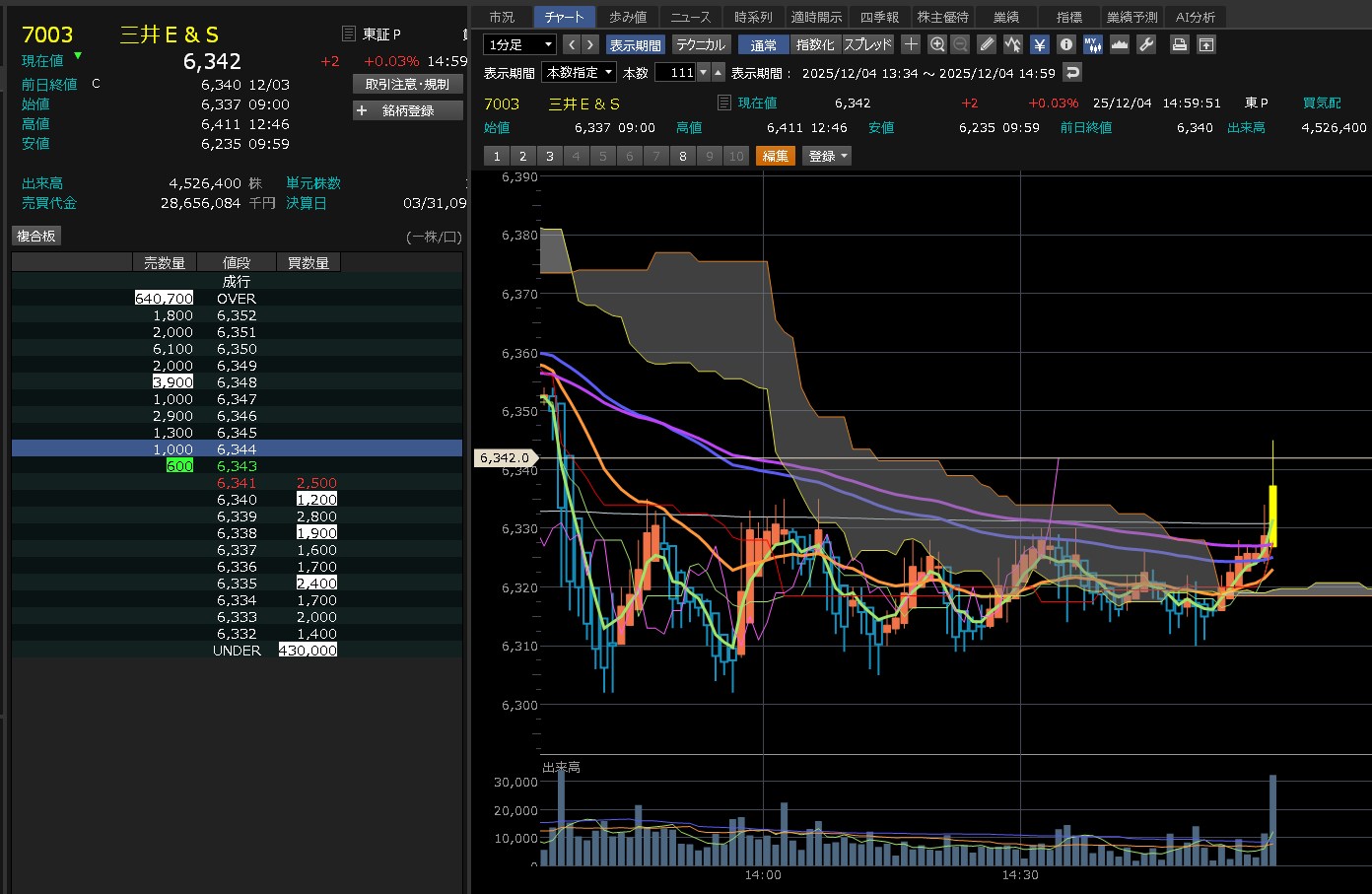
Task: Open the 登録 dropdown button
Action: 828,156
